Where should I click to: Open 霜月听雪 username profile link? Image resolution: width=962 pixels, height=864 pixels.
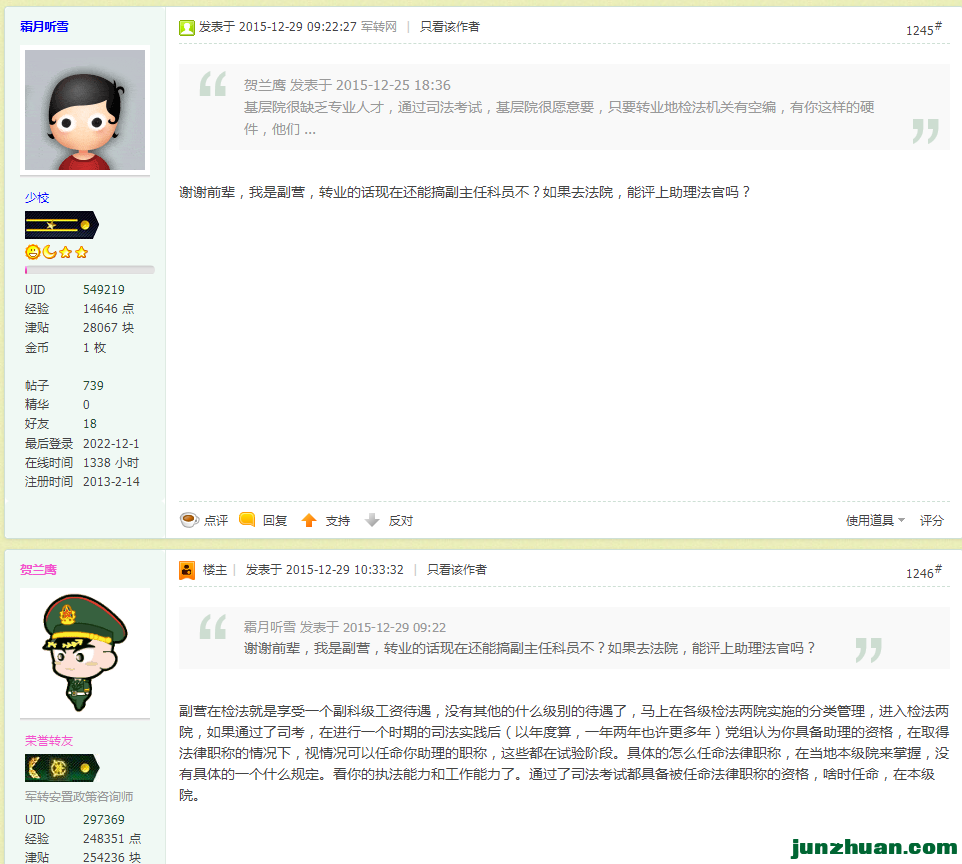click(x=45, y=27)
